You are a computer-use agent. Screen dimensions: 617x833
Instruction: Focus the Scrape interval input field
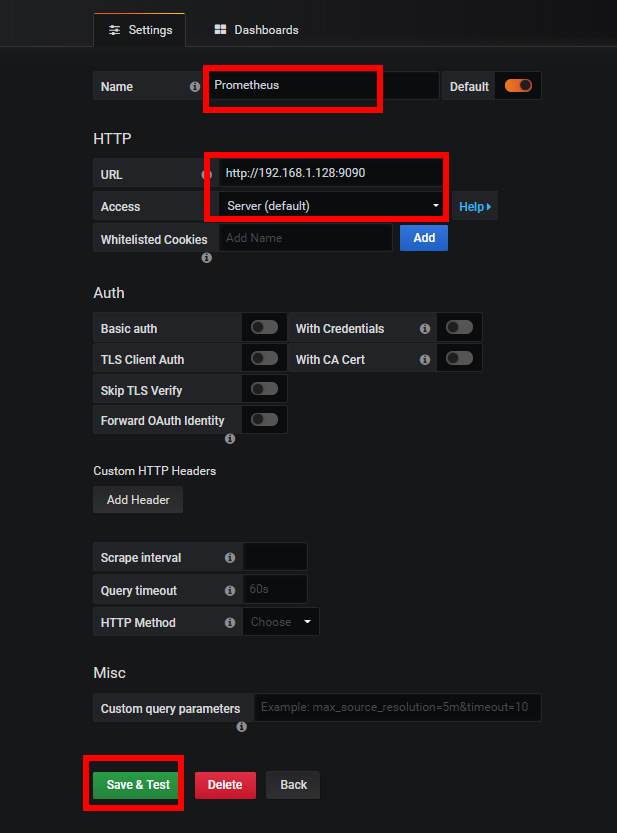pos(275,557)
